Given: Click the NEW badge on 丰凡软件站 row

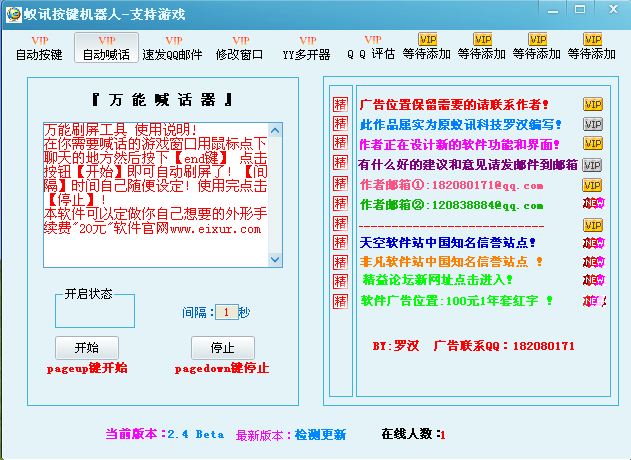Looking at the screenshot, I should pos(594,262).
